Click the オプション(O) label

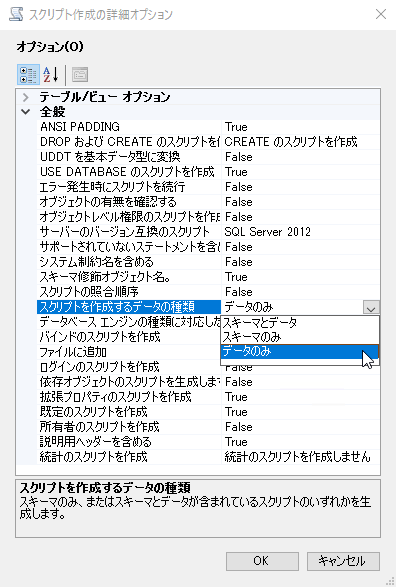pos(50,47)
